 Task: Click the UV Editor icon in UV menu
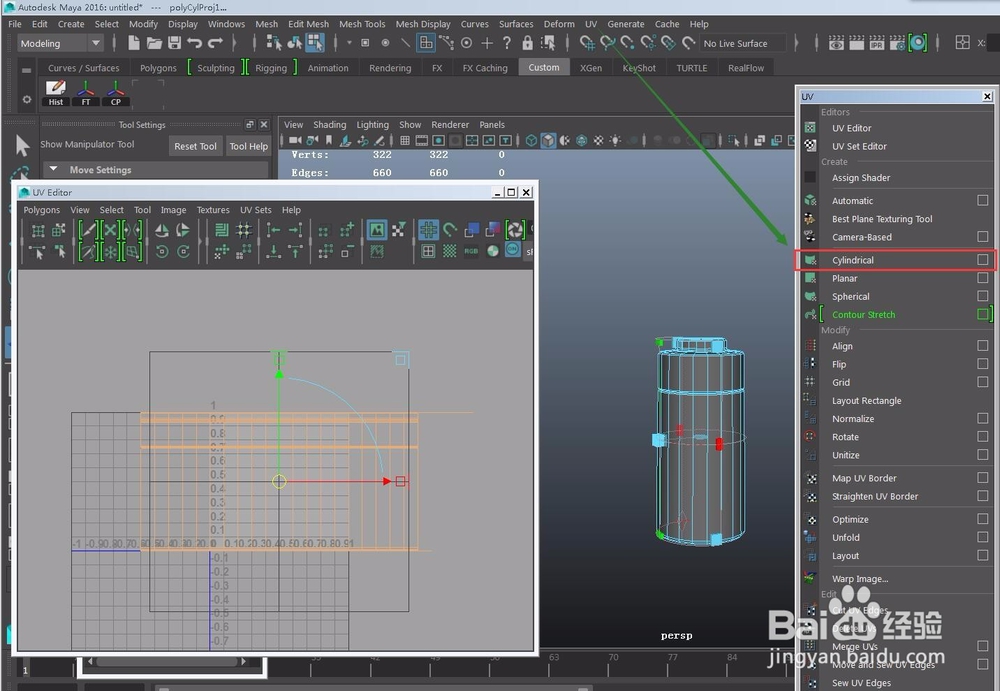[x=810, y=128]
